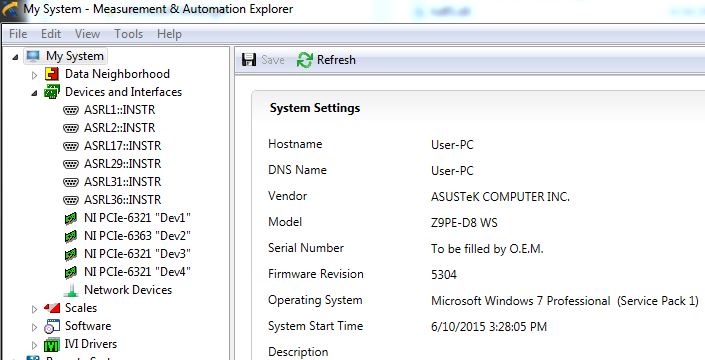Image resolution: width=705 pixels, height=360 pixels.
Task: Click the System Settings heading
Action: (315, 108)
